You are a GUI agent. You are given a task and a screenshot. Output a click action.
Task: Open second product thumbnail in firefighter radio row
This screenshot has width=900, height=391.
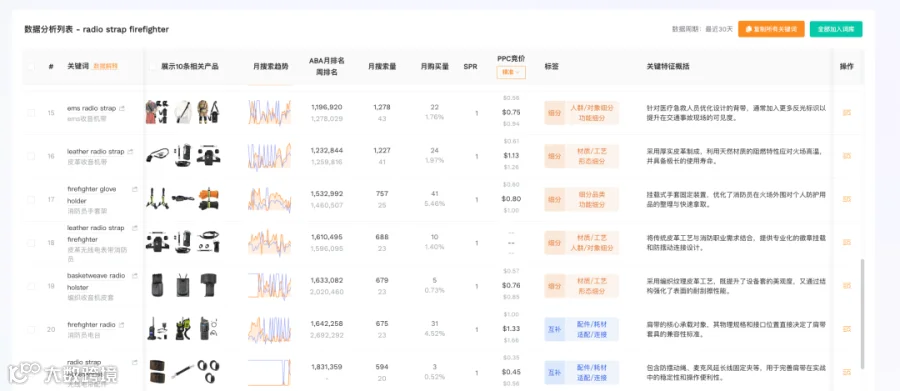point(183,329)
